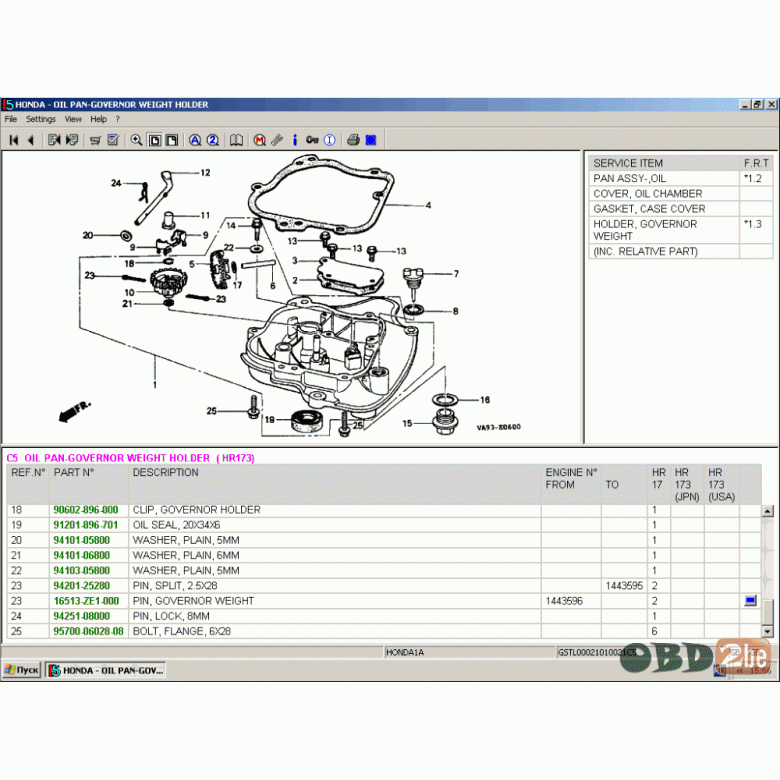The height and width of the screenshot is (780, 780).
Task: Toggle the second page layout icon
Action: click(172, 140)
